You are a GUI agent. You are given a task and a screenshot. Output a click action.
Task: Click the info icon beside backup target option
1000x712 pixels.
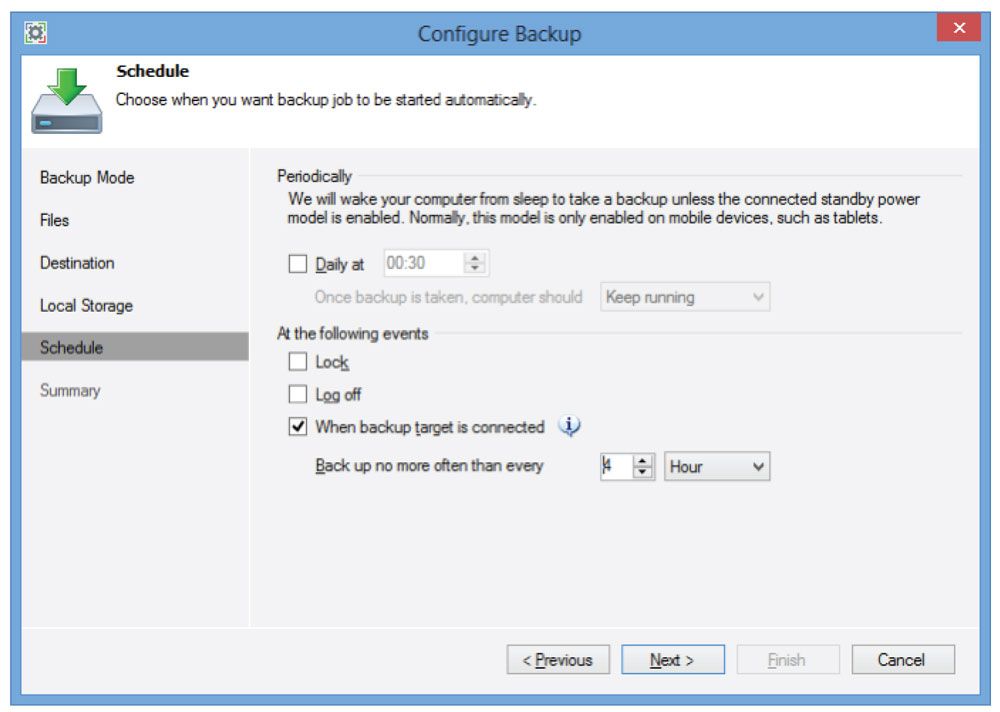coord(570,427)
